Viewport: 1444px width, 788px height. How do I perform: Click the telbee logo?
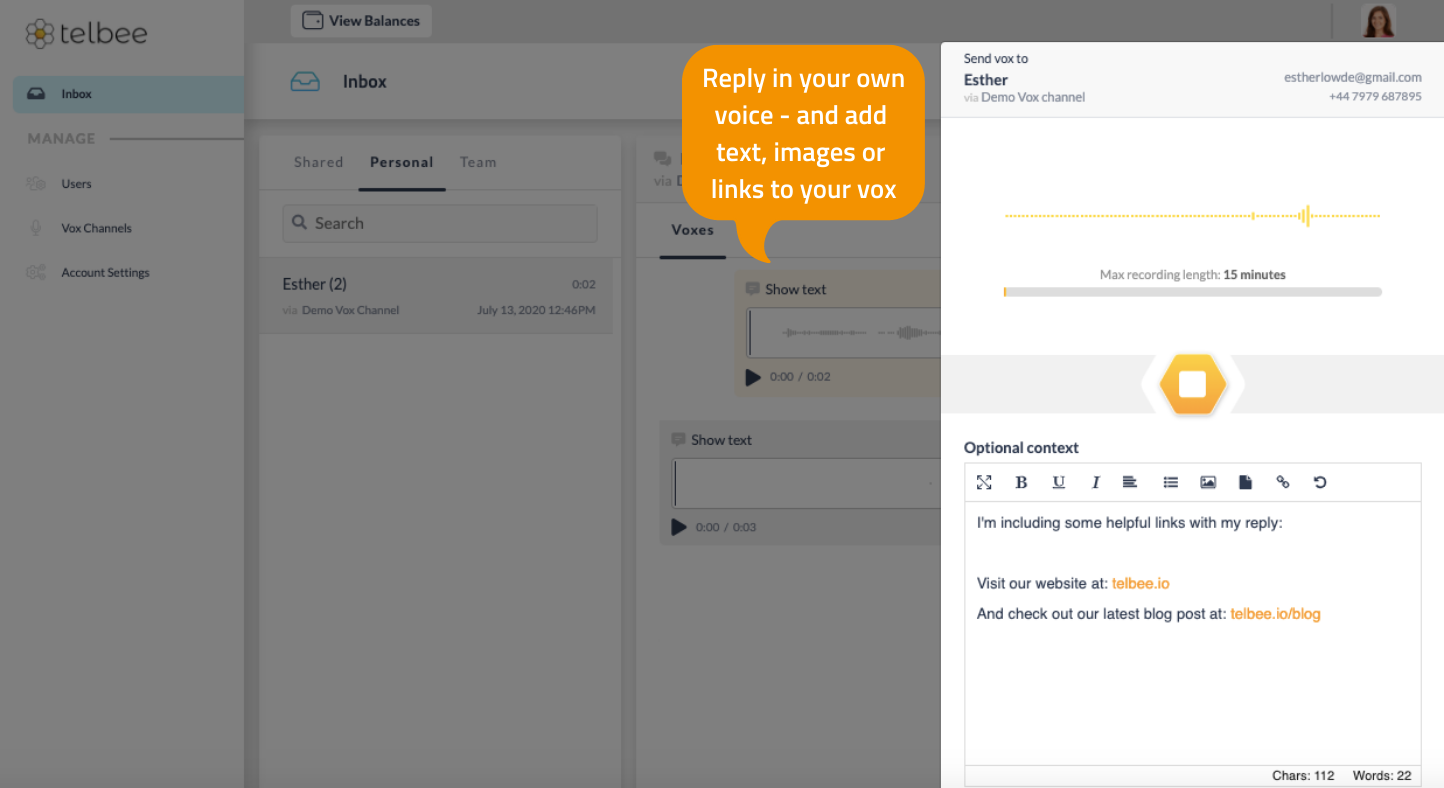(86, 33)
